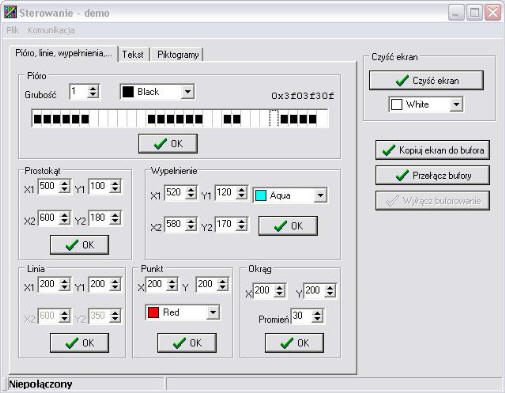Close the Sterowanie window
The height and width of the screenshot is (393, 505).
(x=493, y=13)
